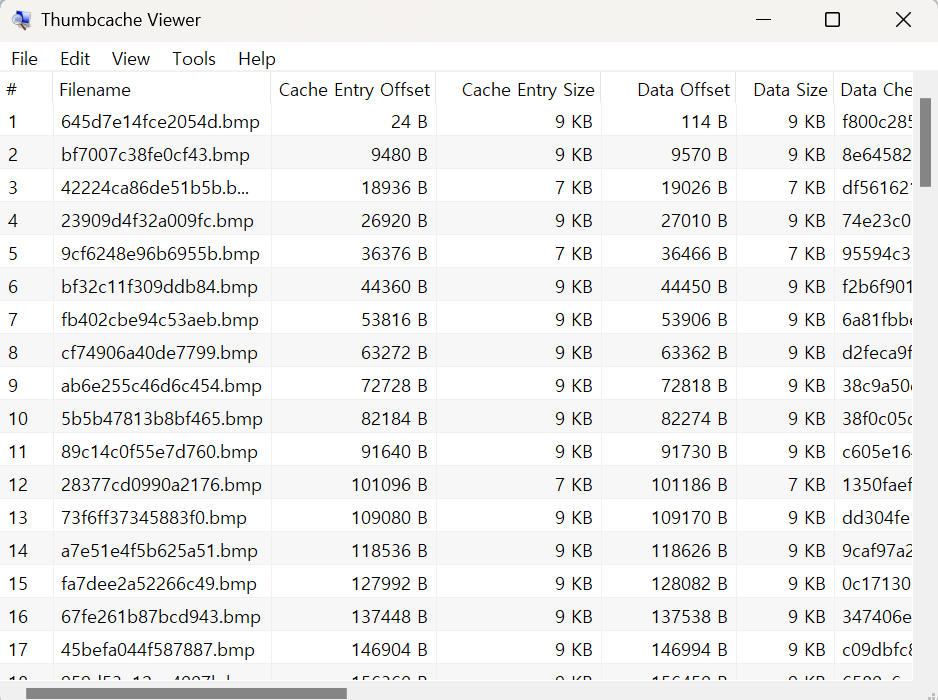
Task: Open the Help menu
Action: tap(256, 58)
